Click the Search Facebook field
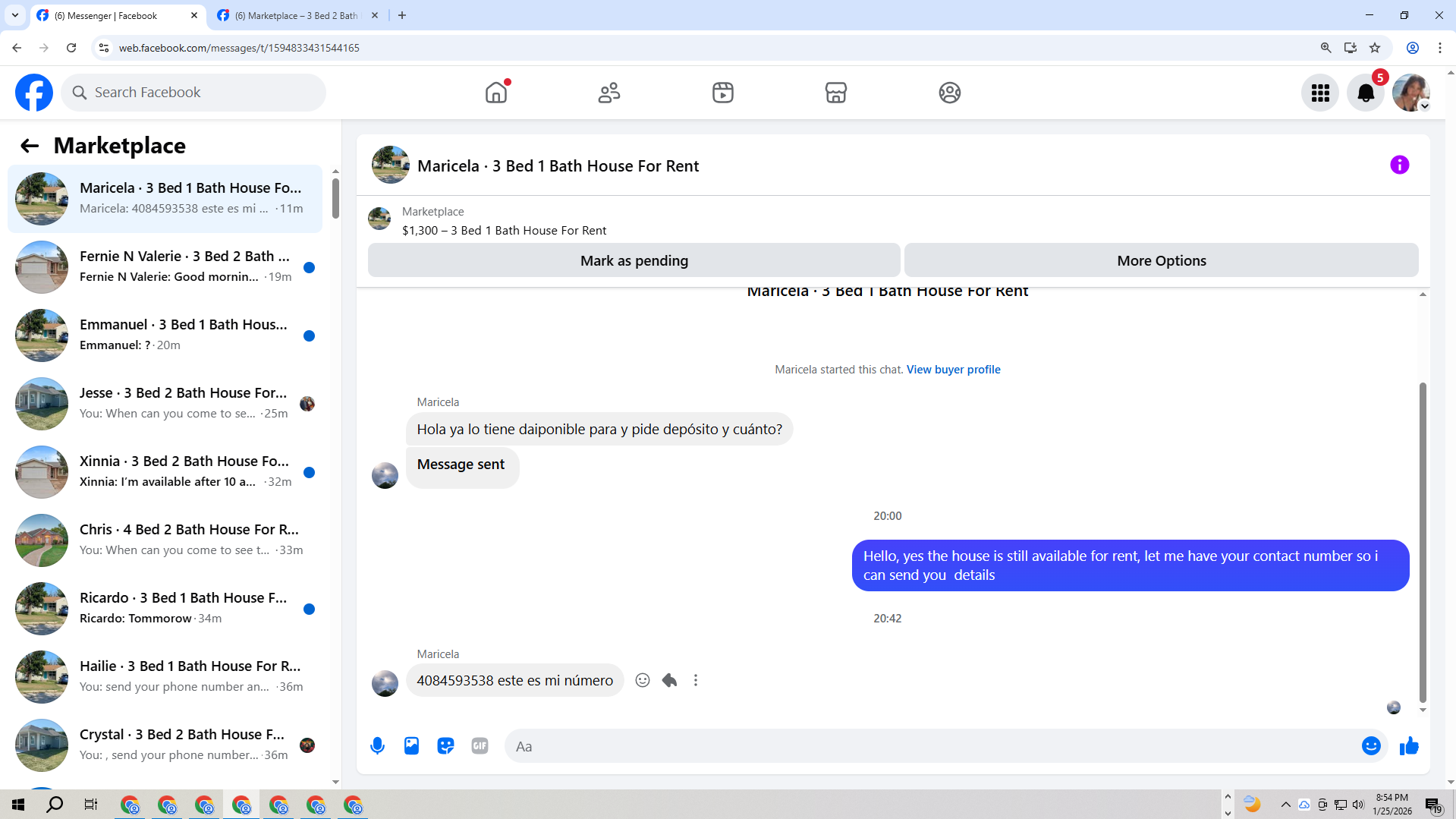The image size is (1456, 819). tap(193, 93)
